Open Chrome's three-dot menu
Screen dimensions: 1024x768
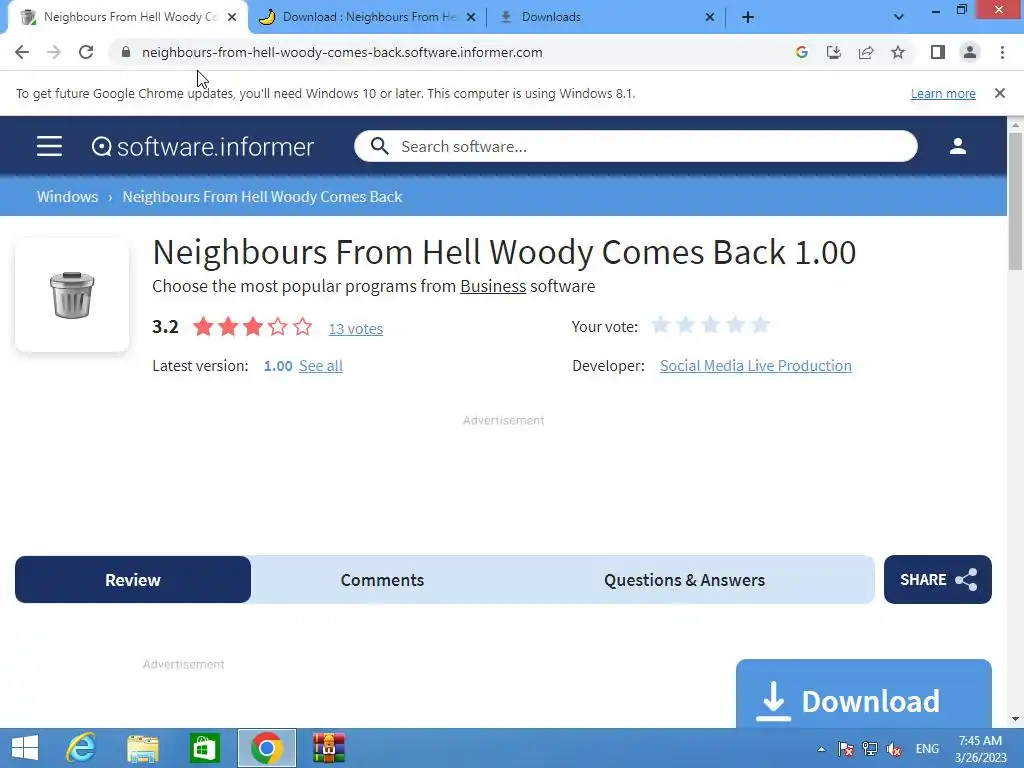[1002, 52]
